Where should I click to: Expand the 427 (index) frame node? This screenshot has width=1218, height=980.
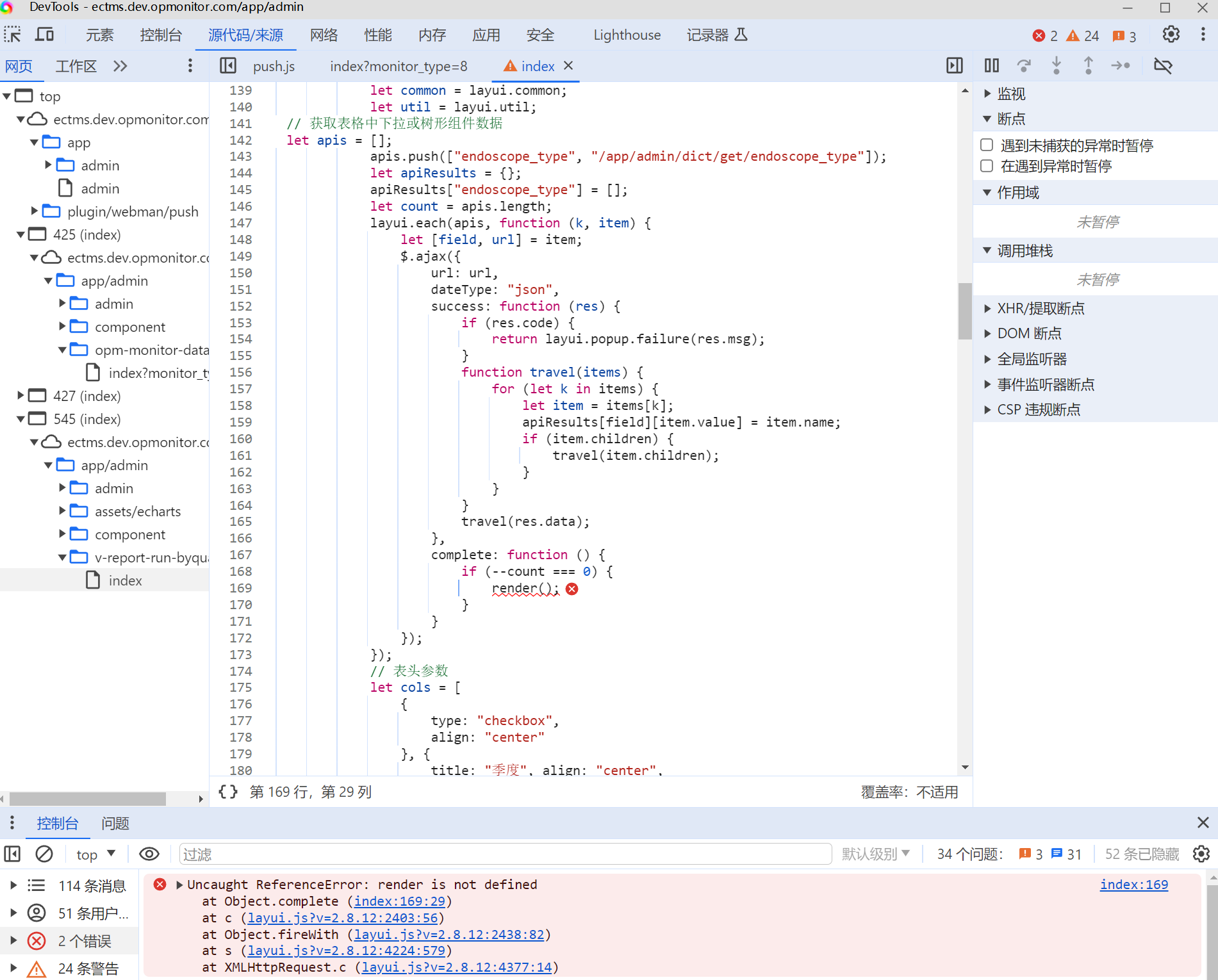(21, 396)
